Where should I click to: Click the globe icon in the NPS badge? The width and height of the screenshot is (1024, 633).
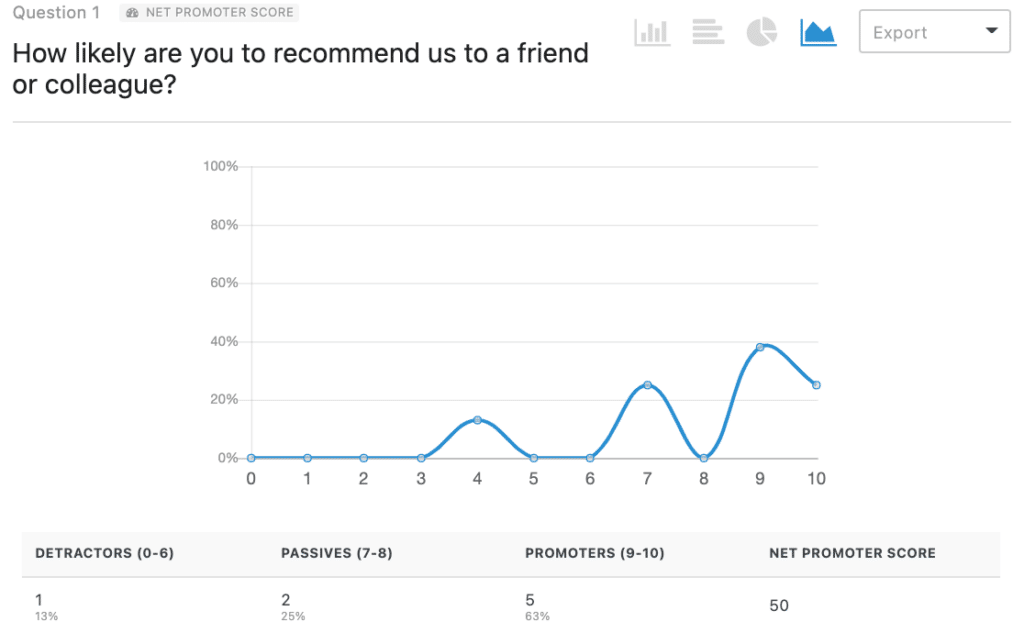pyautogui.click(x=131, y=13)
